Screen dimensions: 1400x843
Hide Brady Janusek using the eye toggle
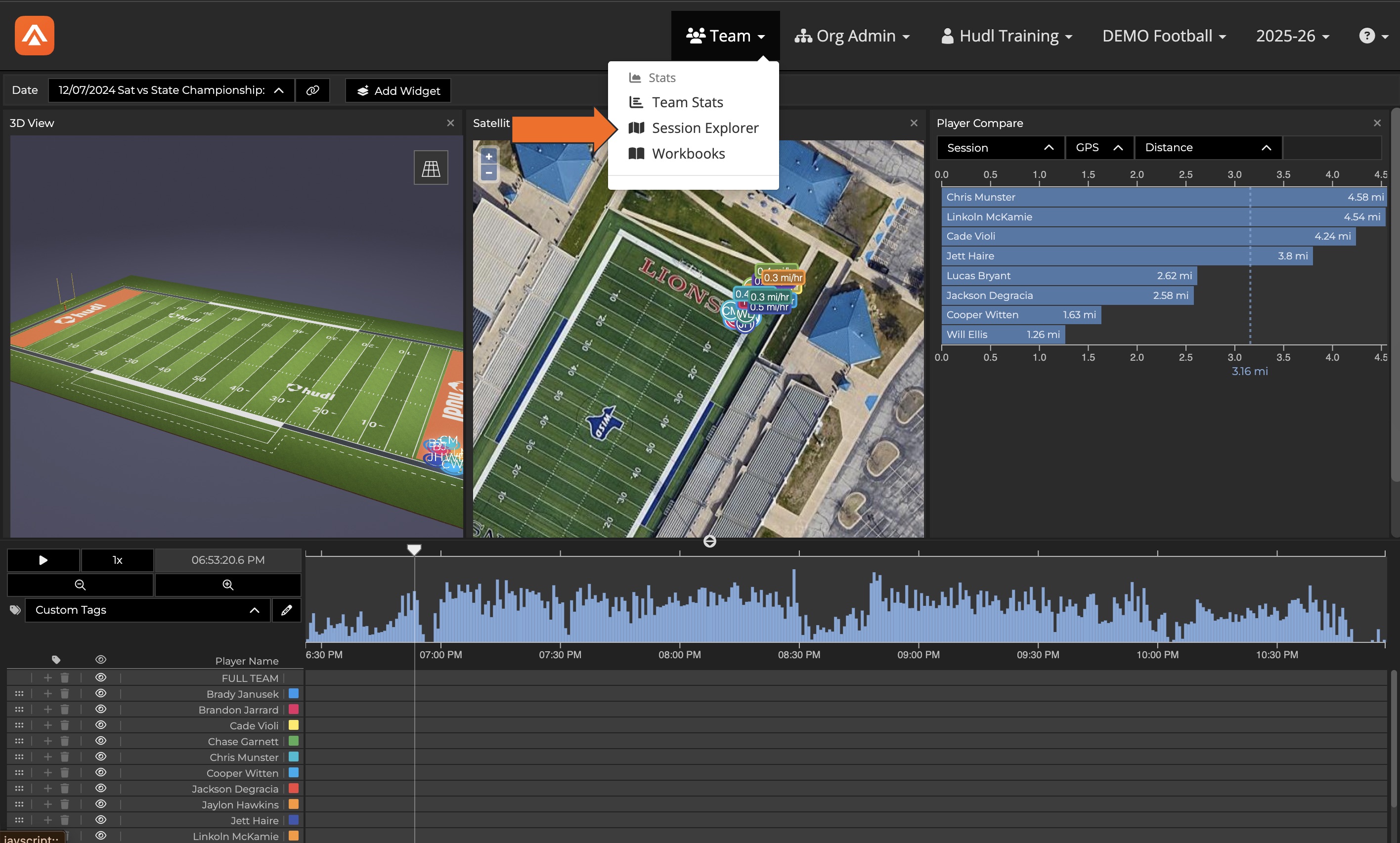[x=100, y=693]
